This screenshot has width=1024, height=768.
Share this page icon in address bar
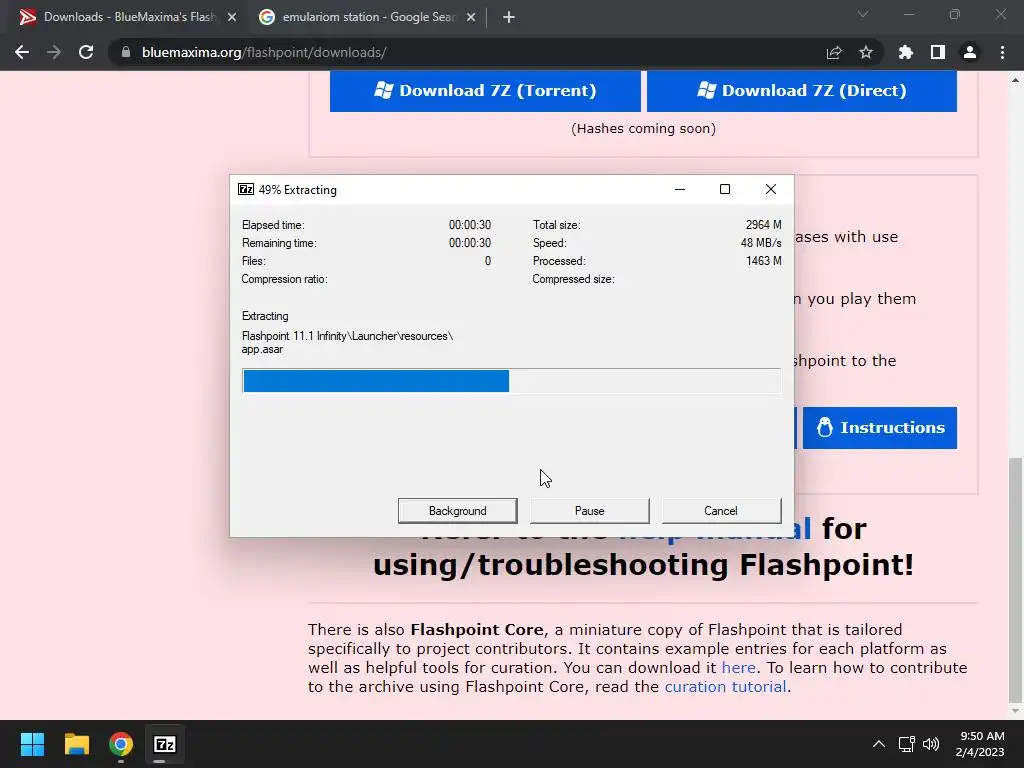834,52
